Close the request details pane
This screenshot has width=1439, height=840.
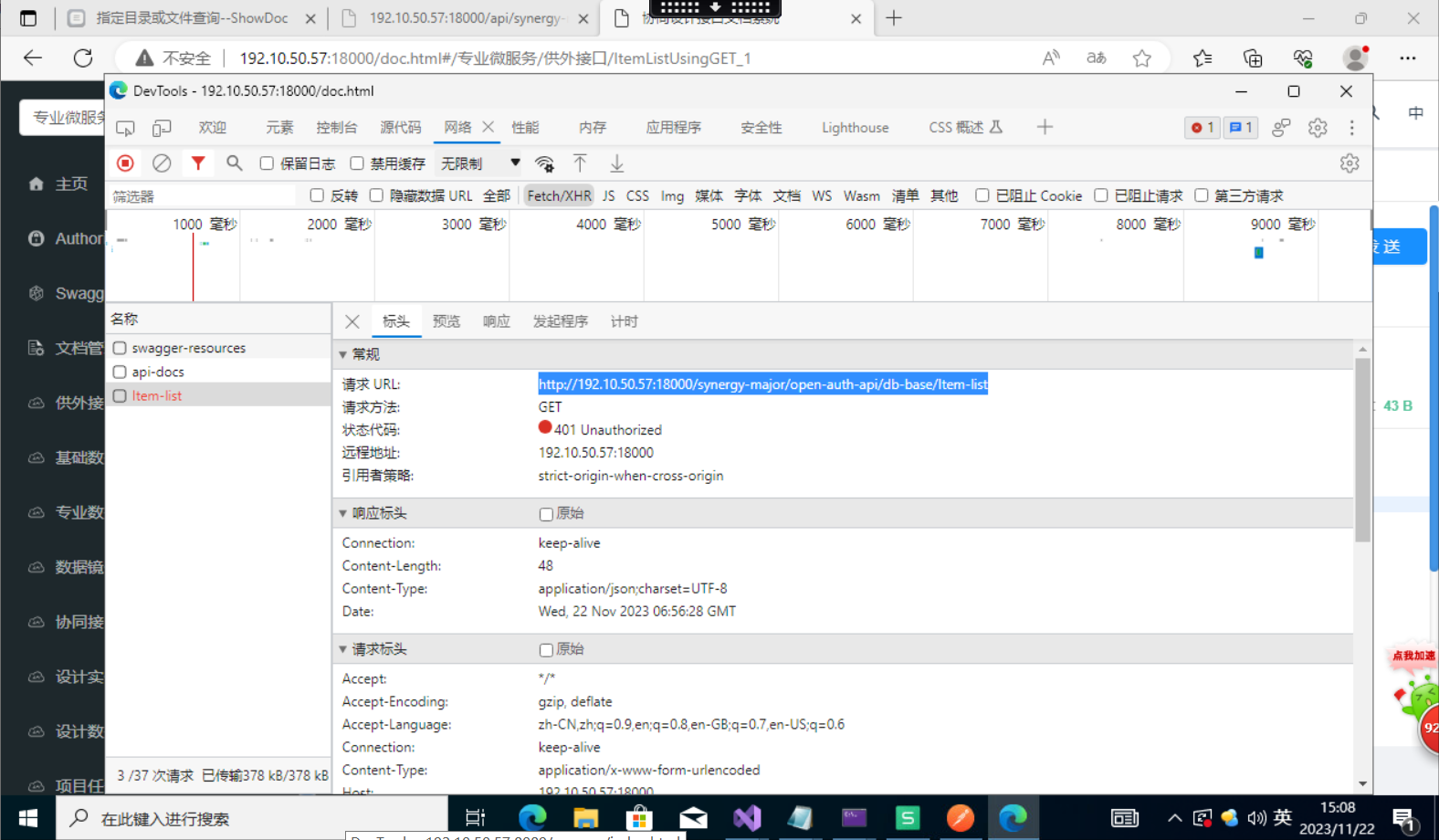point(352,321)
